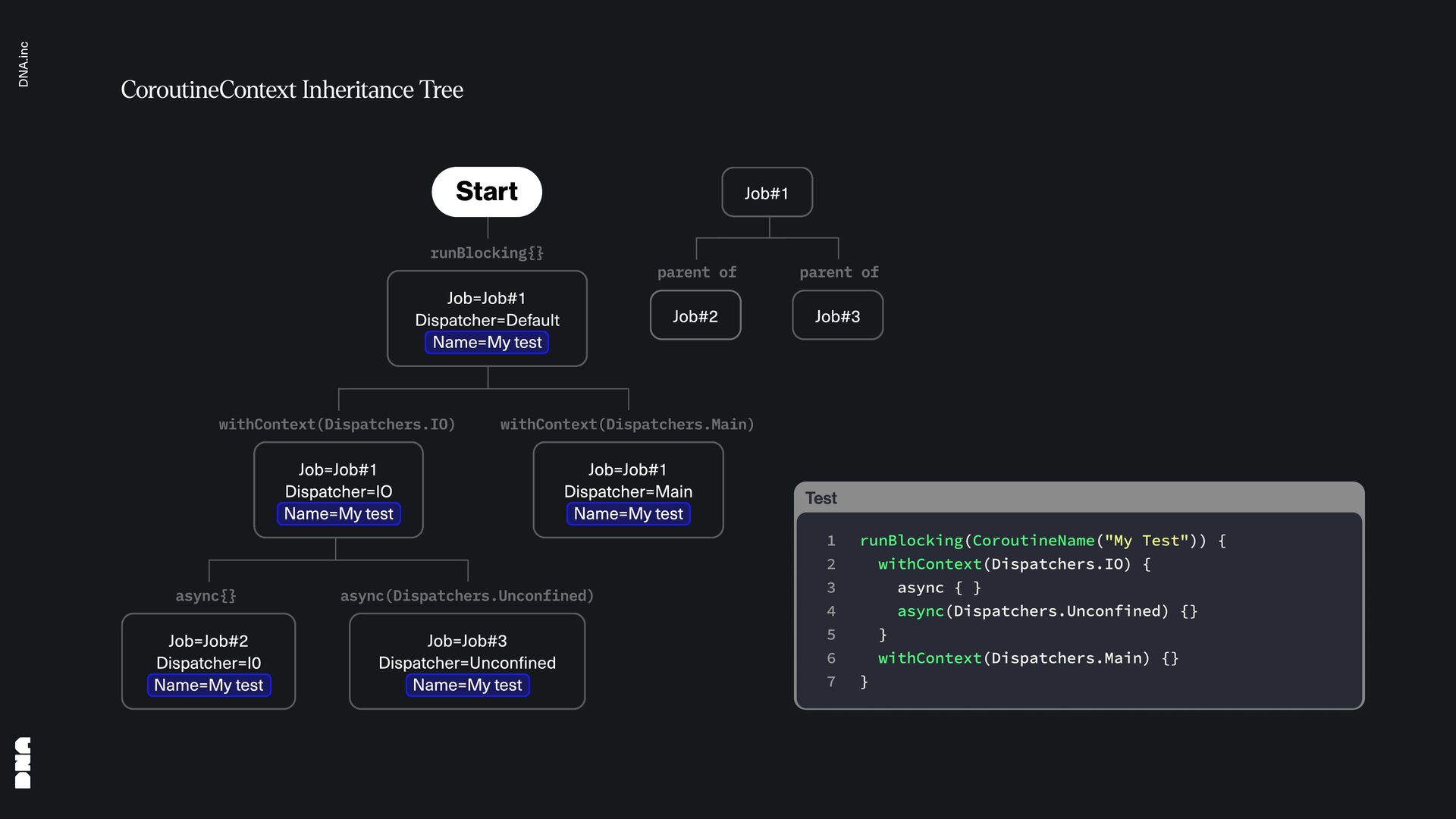
Task: Click the DNA logo at bottom left
Action: coord(23,762)
